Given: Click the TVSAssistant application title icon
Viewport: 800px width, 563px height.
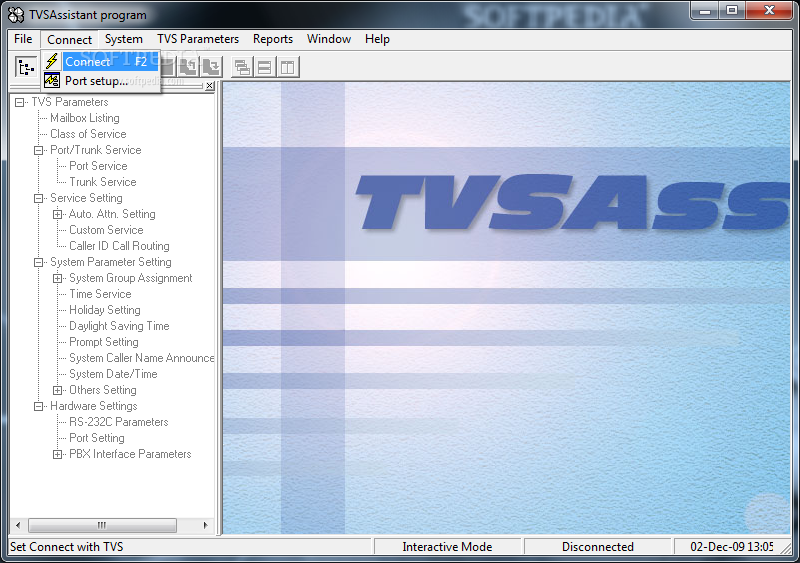Looking at the screenshot, I should 16,15.
